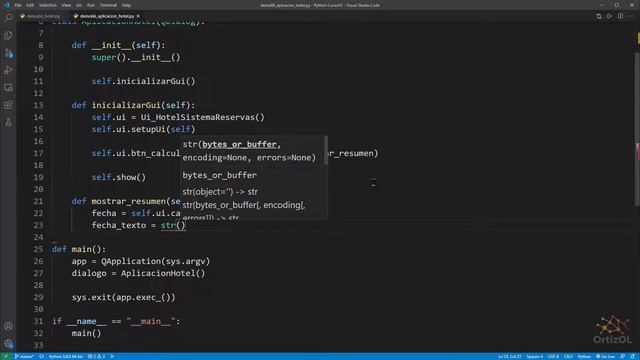The width and height of the screenshot is (640, 360).
Task: Open Source Control view icon
Action: 8,53
